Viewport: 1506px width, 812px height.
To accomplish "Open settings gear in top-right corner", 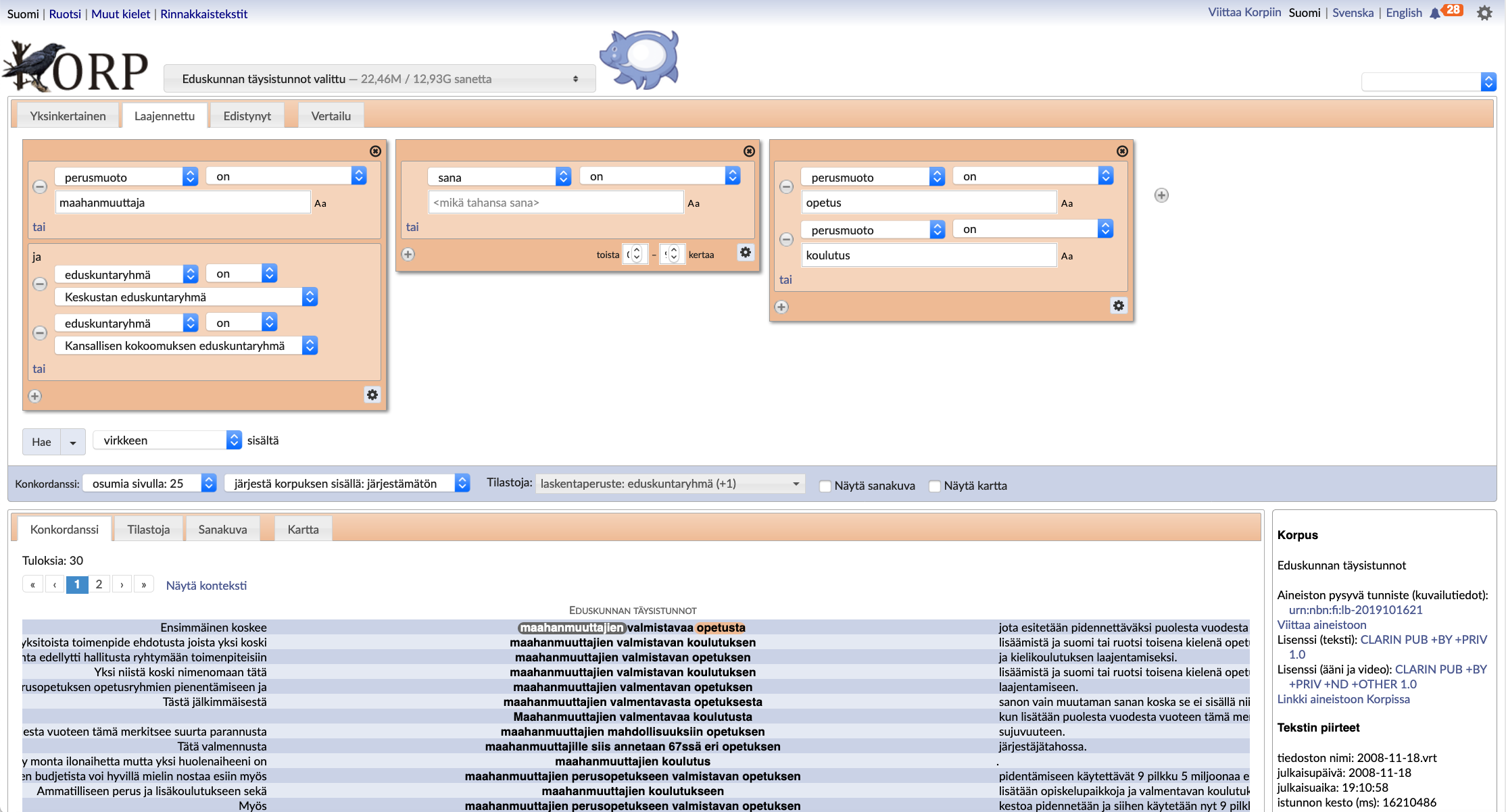I will (x=1484, y=13).
